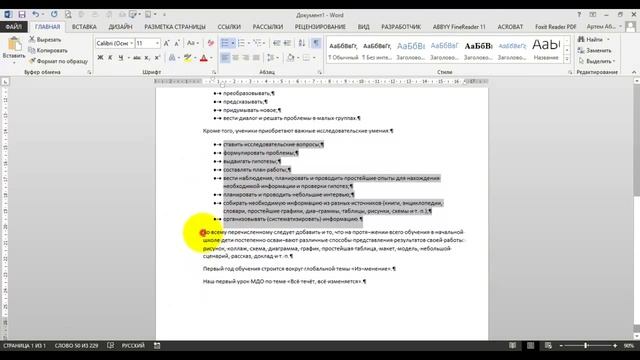The image size is (640, 360).
Task: Zoom in with the plus button
Action: coord(615,345)
